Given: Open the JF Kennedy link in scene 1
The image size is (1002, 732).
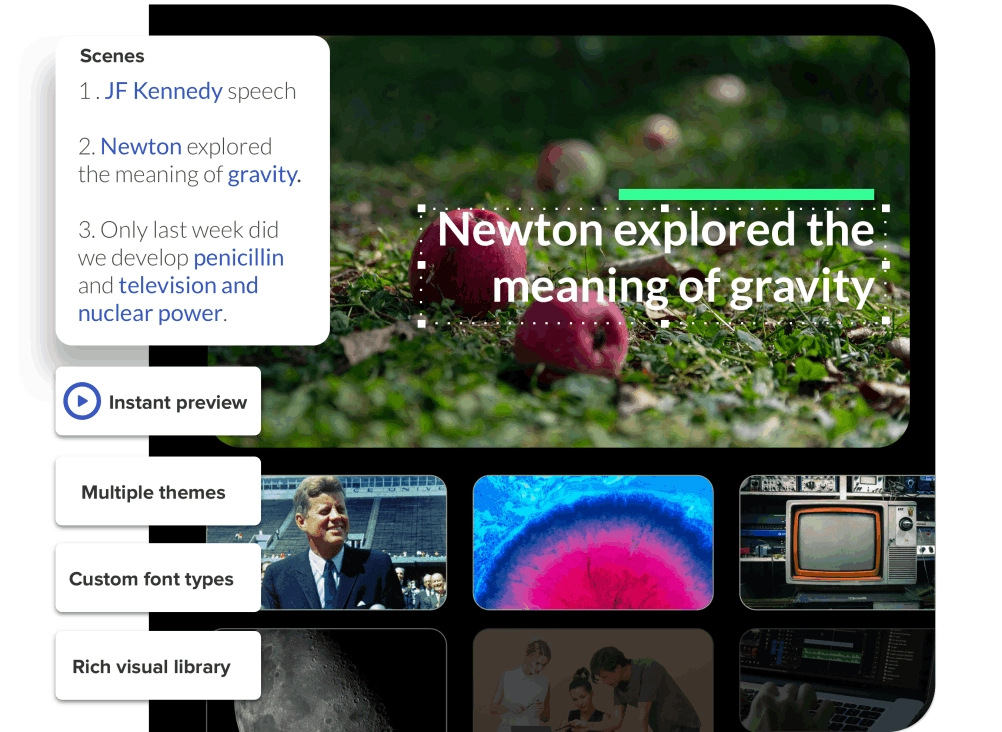Looking at the screenshot, I should 163,90.
